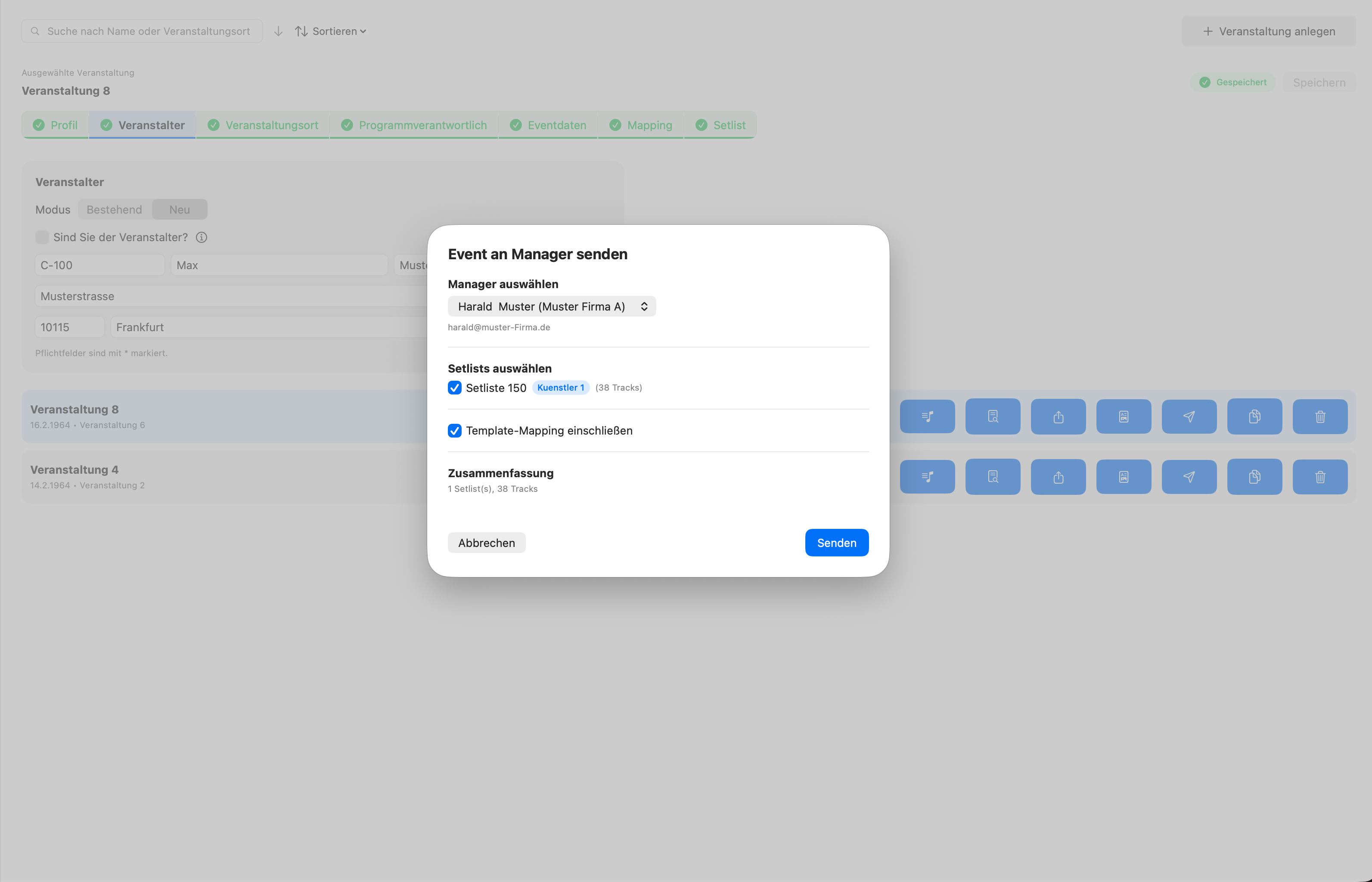Click the trash icon in Veranstaltung 8 row
The image size is (1372, 882).
click(1319, 416)
